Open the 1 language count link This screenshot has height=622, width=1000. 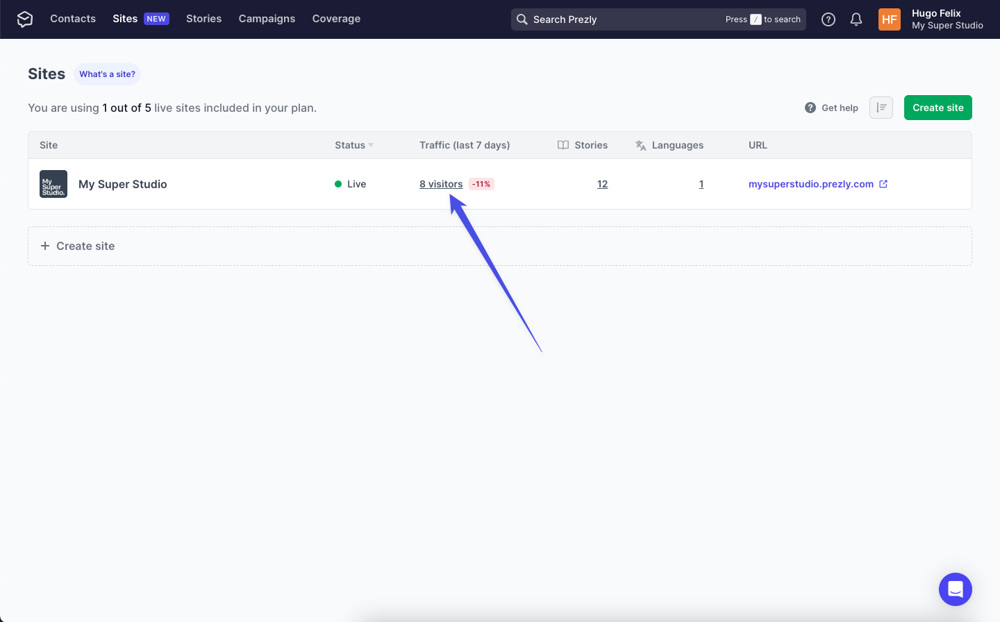tap(701, 184)
